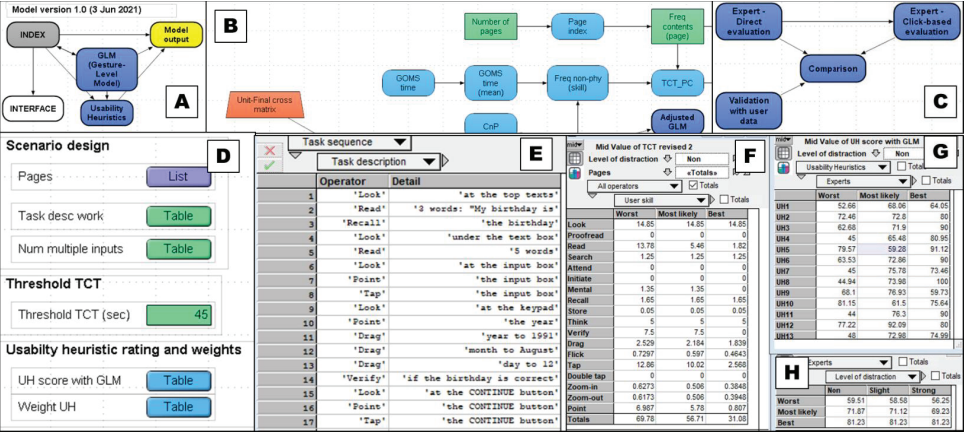Switch TCT result to graph view icon
This screenshot has height=433, width=965.
[x=575, y=172]
